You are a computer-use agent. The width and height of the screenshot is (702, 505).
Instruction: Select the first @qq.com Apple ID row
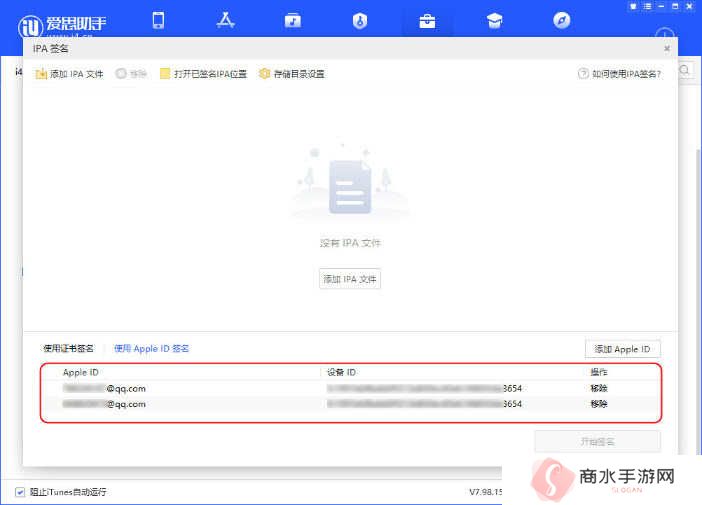point(351,388)
